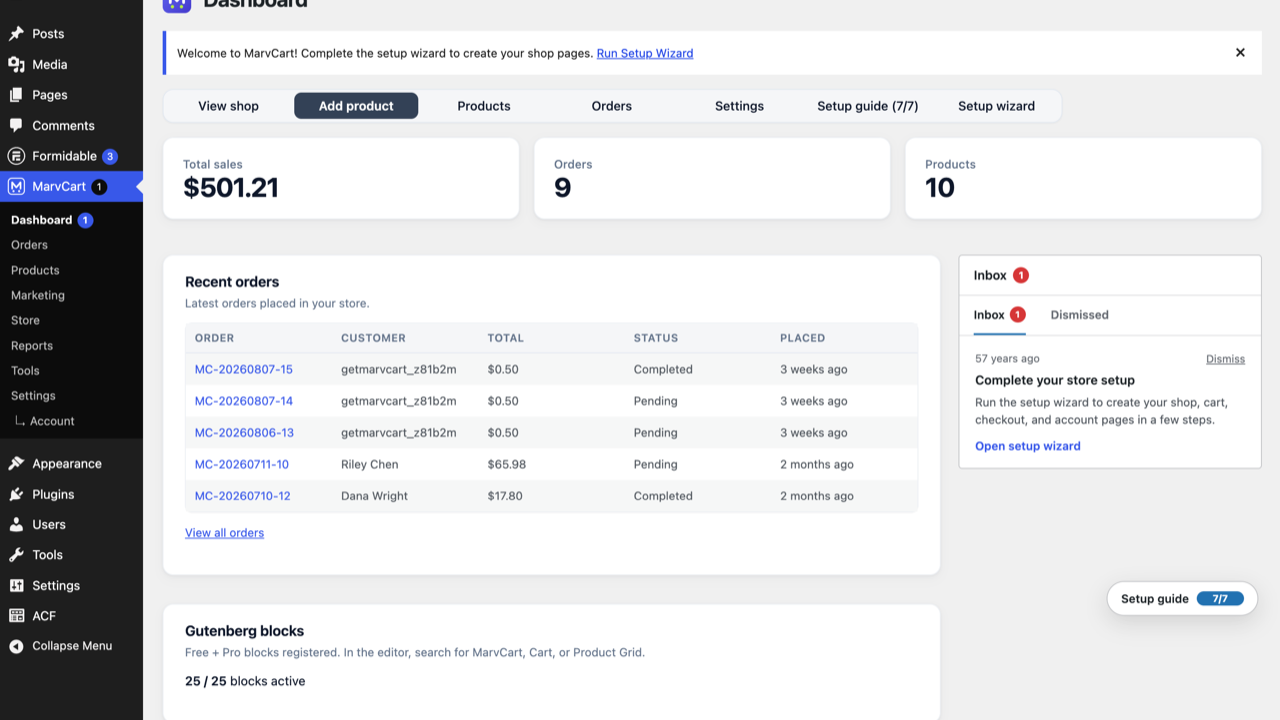Viewport: 1280px width, 720px height.
Task: Open Orders in the MarvCart submenu
Action: 29,245
